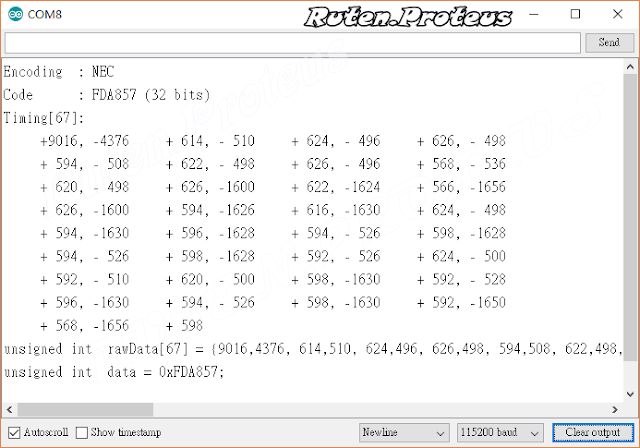Click the final '+ 598' timing value
The width and height of the screenshot is (640, 448).
184,326
